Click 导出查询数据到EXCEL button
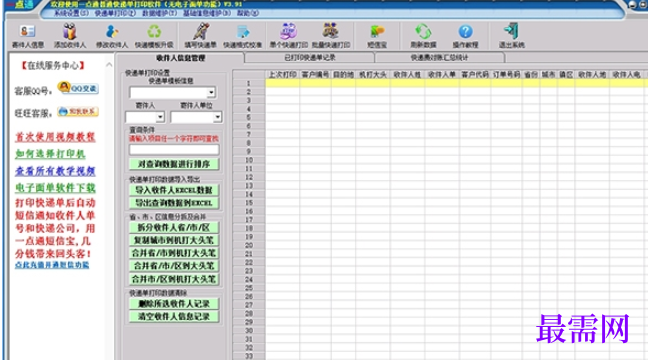This screenshot has width=648, height=360. tap(174, 203)
